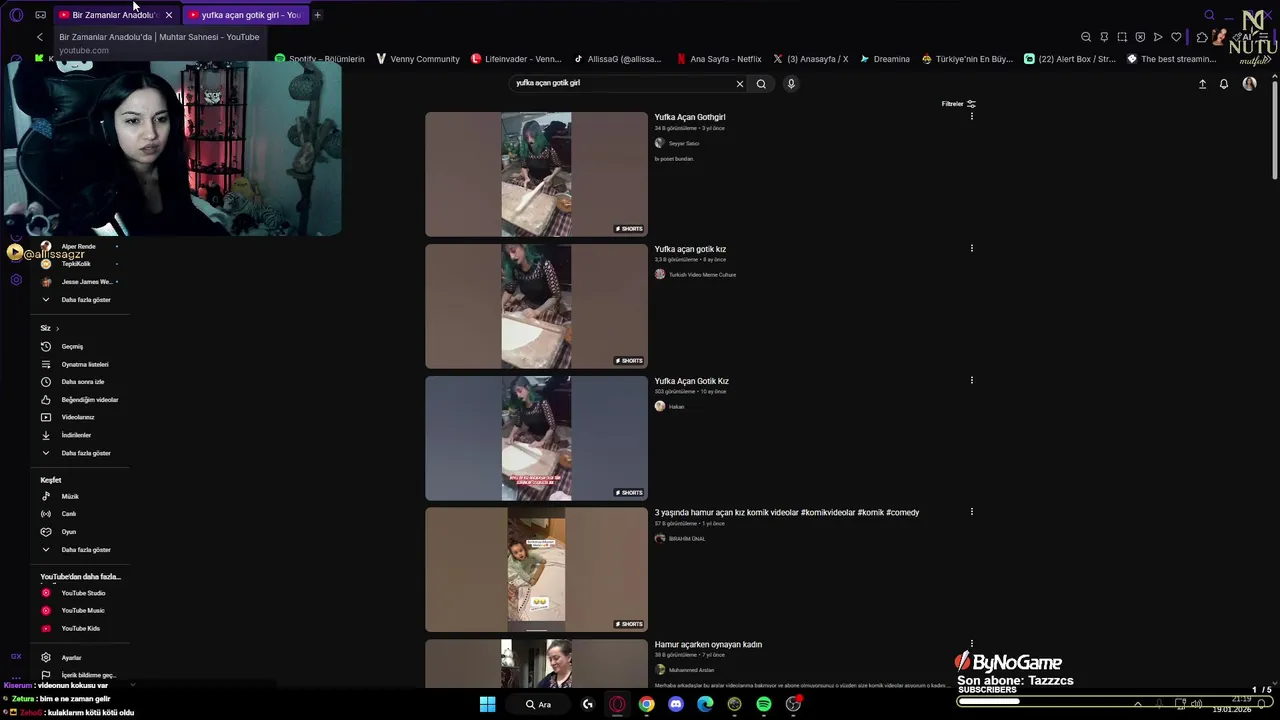Open YouTube Music link
The width and height of the screenshot is (1280, 720).
pyautogui.click(x=82, y=611)
